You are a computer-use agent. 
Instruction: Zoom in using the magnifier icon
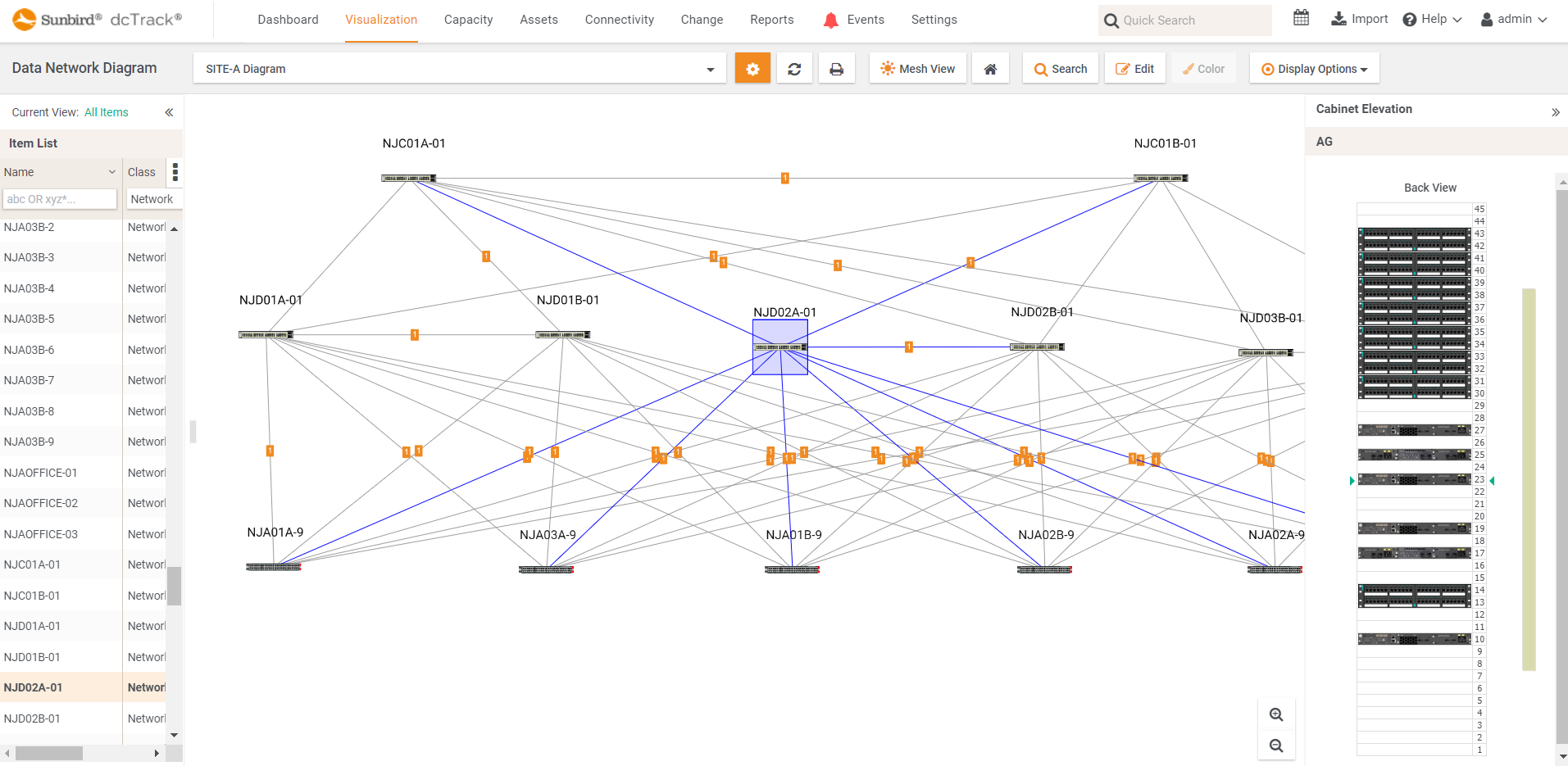coord(1275,714)
